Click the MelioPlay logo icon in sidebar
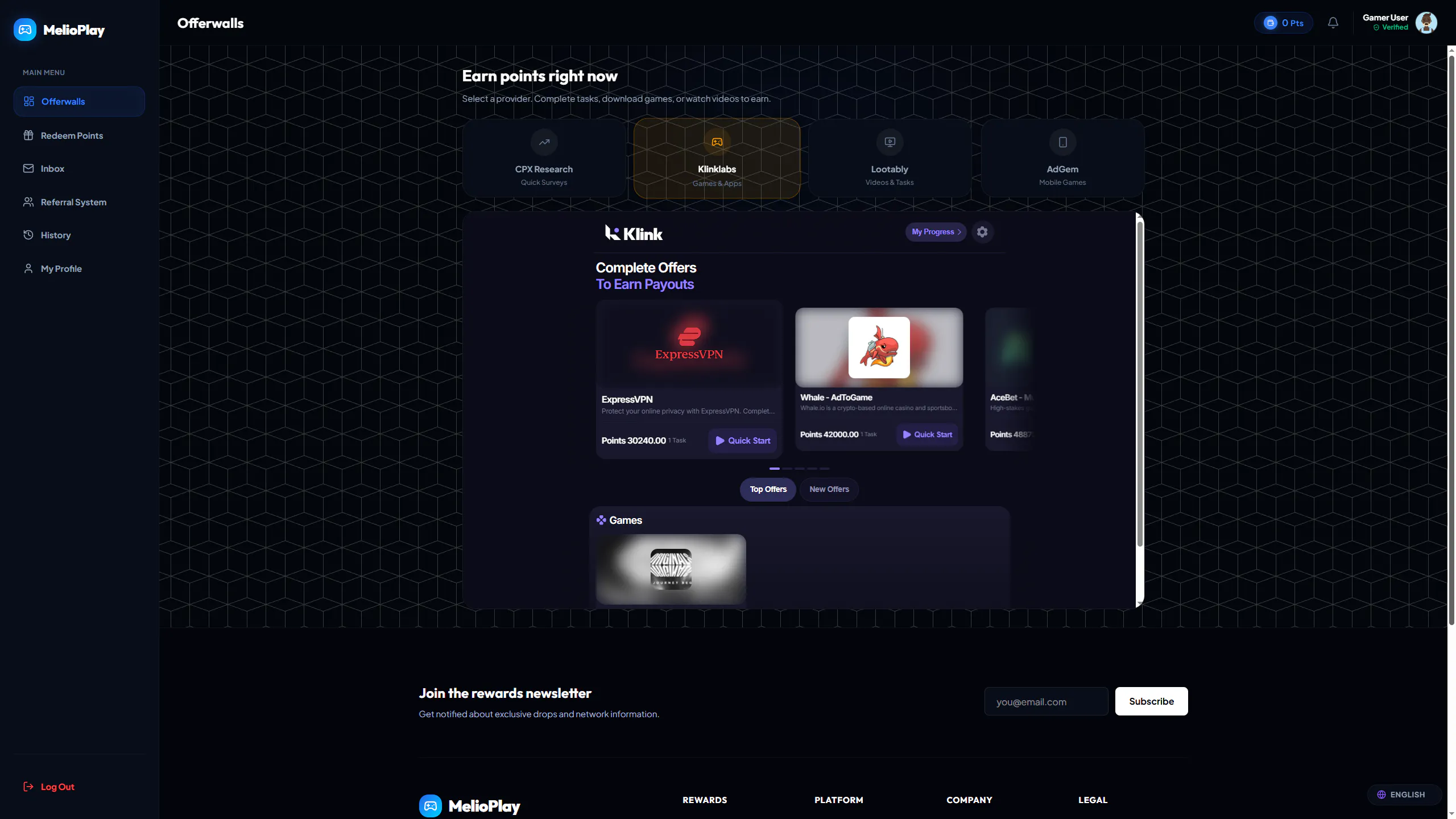 [25, 30]
